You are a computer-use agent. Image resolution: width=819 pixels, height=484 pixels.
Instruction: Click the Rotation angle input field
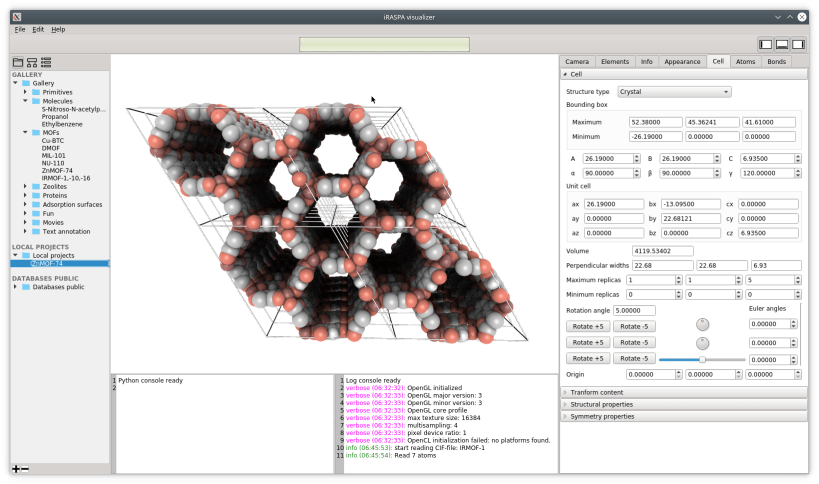coord(634,310)
